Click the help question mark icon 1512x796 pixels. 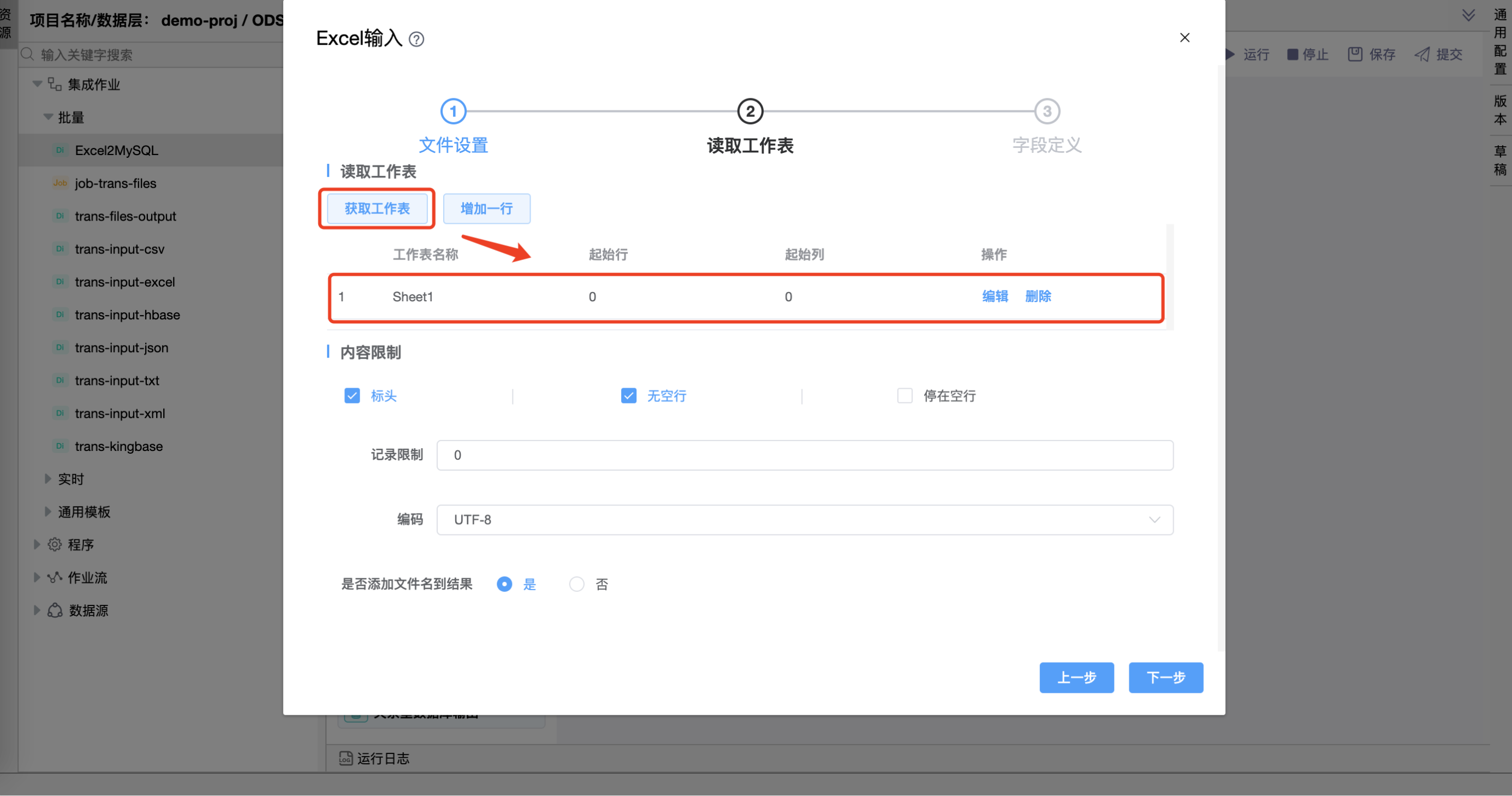click(416, 39)
